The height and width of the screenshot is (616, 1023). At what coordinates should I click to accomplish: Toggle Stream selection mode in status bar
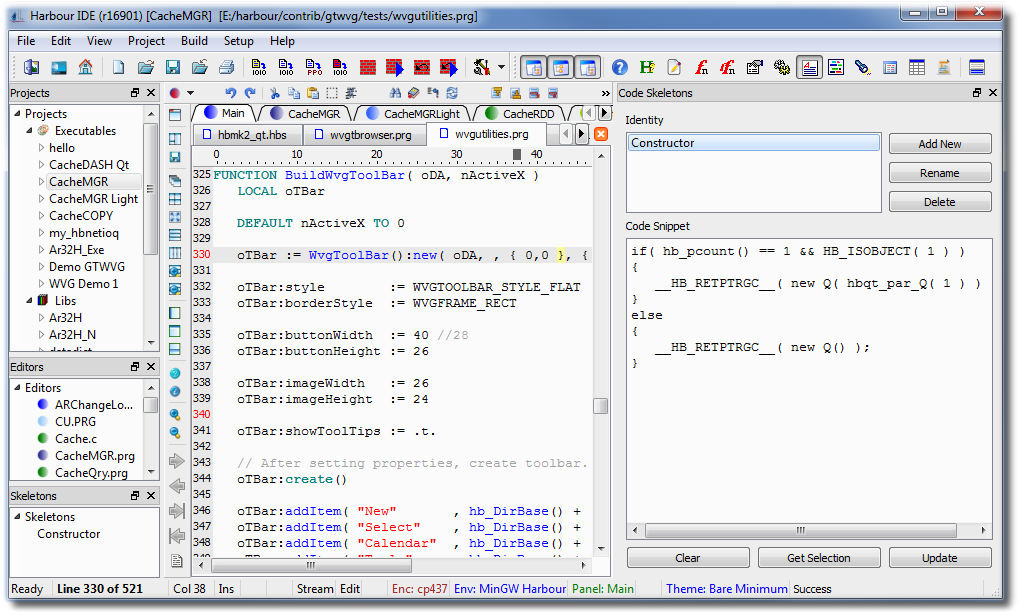coord(314,589)
